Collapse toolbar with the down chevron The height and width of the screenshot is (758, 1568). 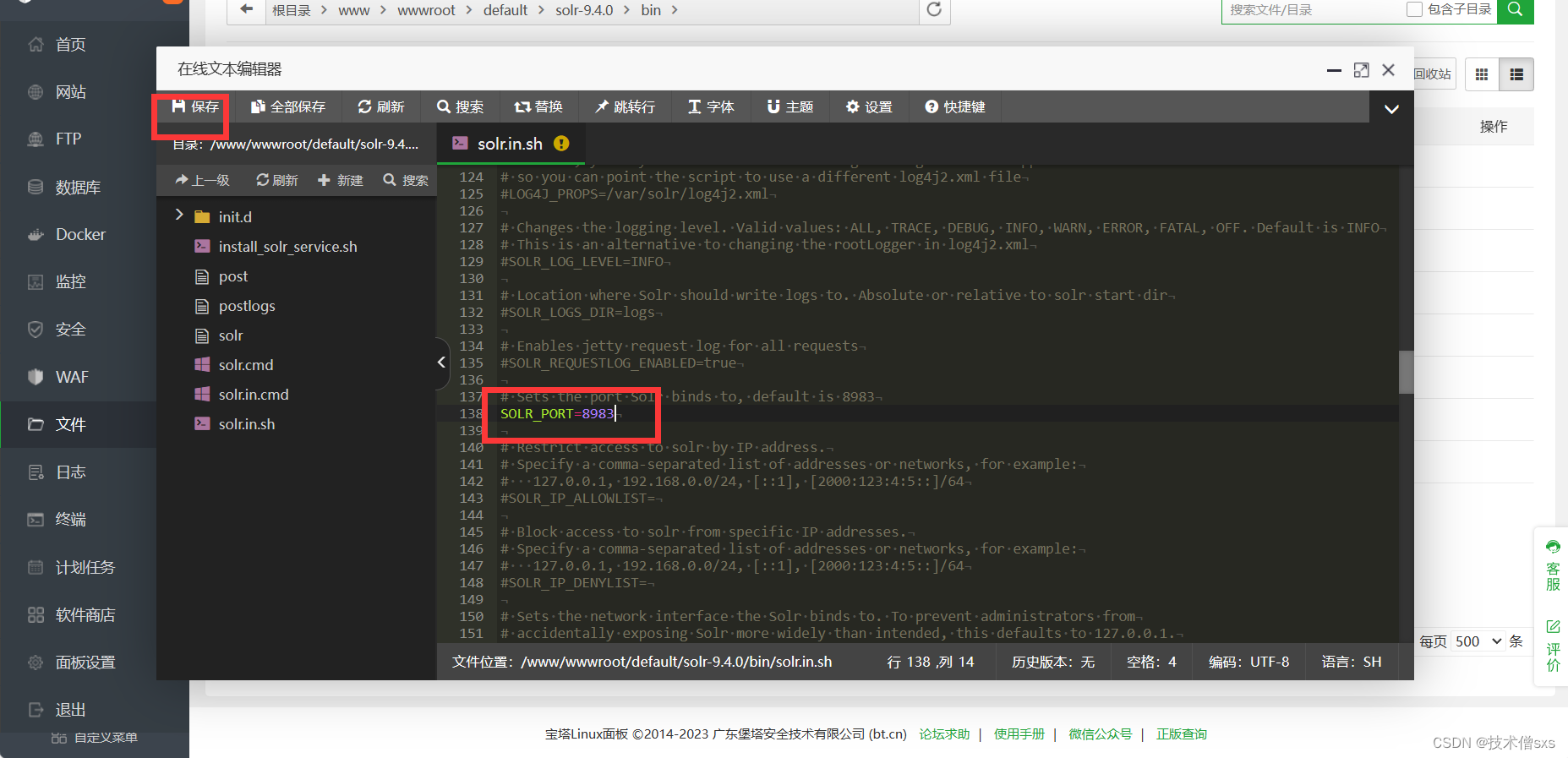(1391, 108)
